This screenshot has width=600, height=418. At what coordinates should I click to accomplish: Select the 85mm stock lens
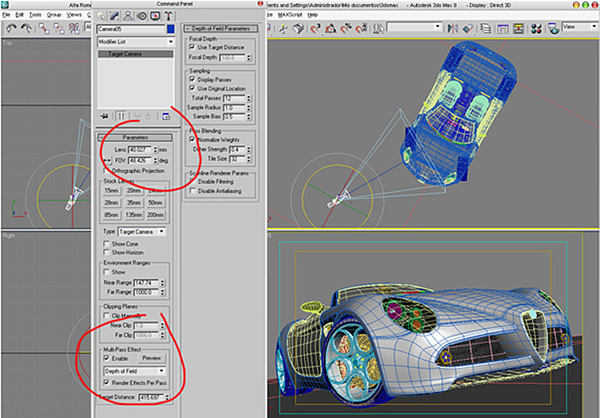(111, 215)
